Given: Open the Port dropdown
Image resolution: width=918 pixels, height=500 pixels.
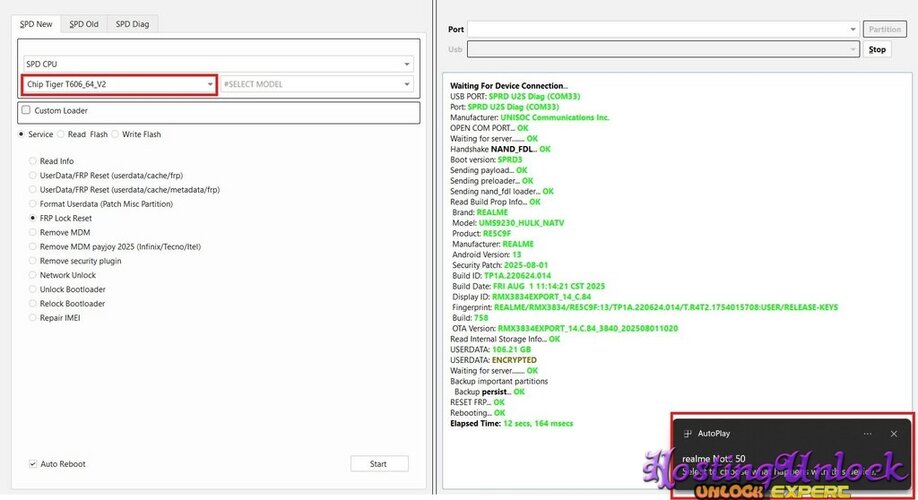Looking at the screenshot, I should 663,29.
